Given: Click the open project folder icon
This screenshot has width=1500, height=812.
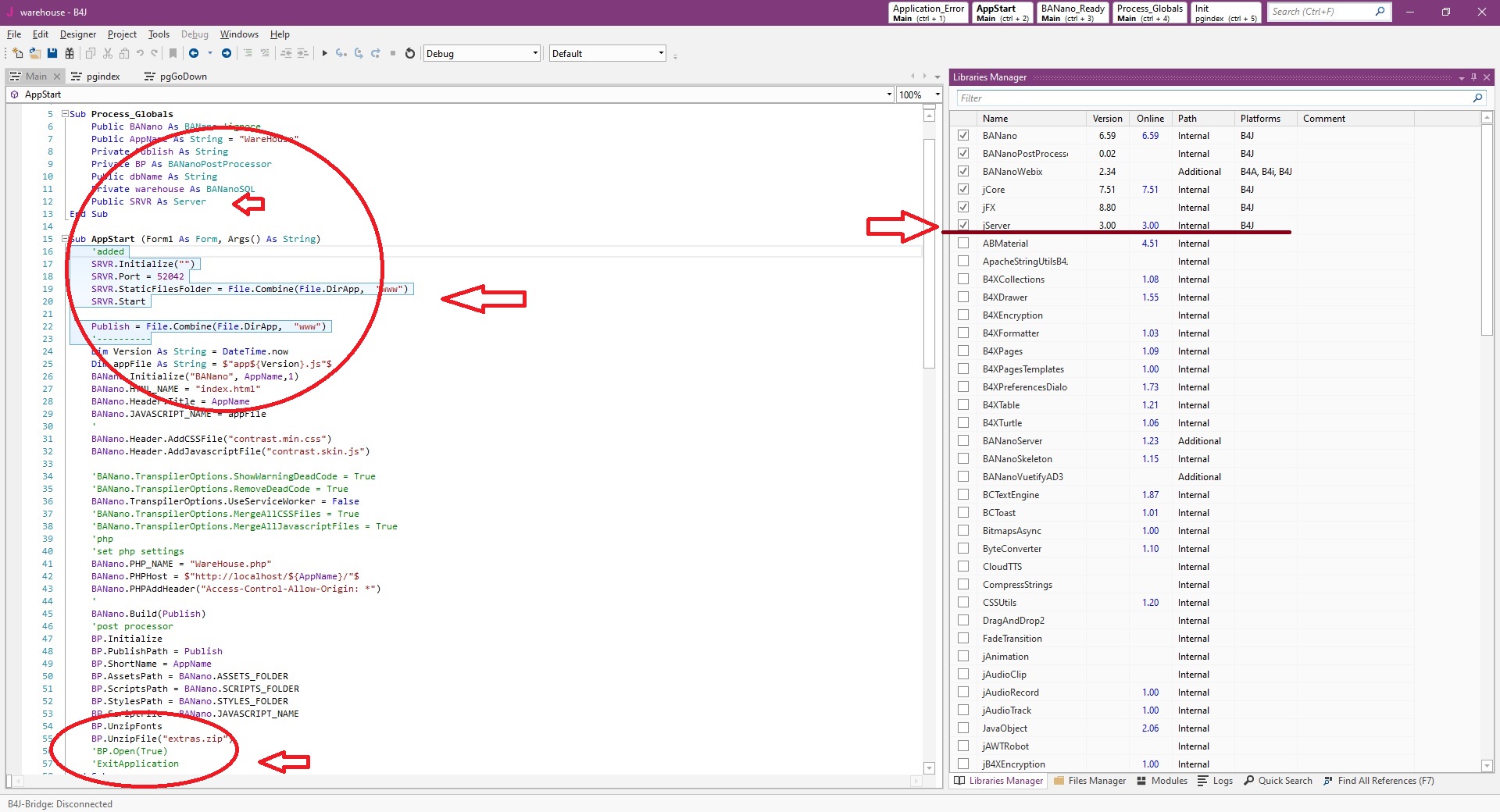Looking at the screenshot, I should (35, 53).
